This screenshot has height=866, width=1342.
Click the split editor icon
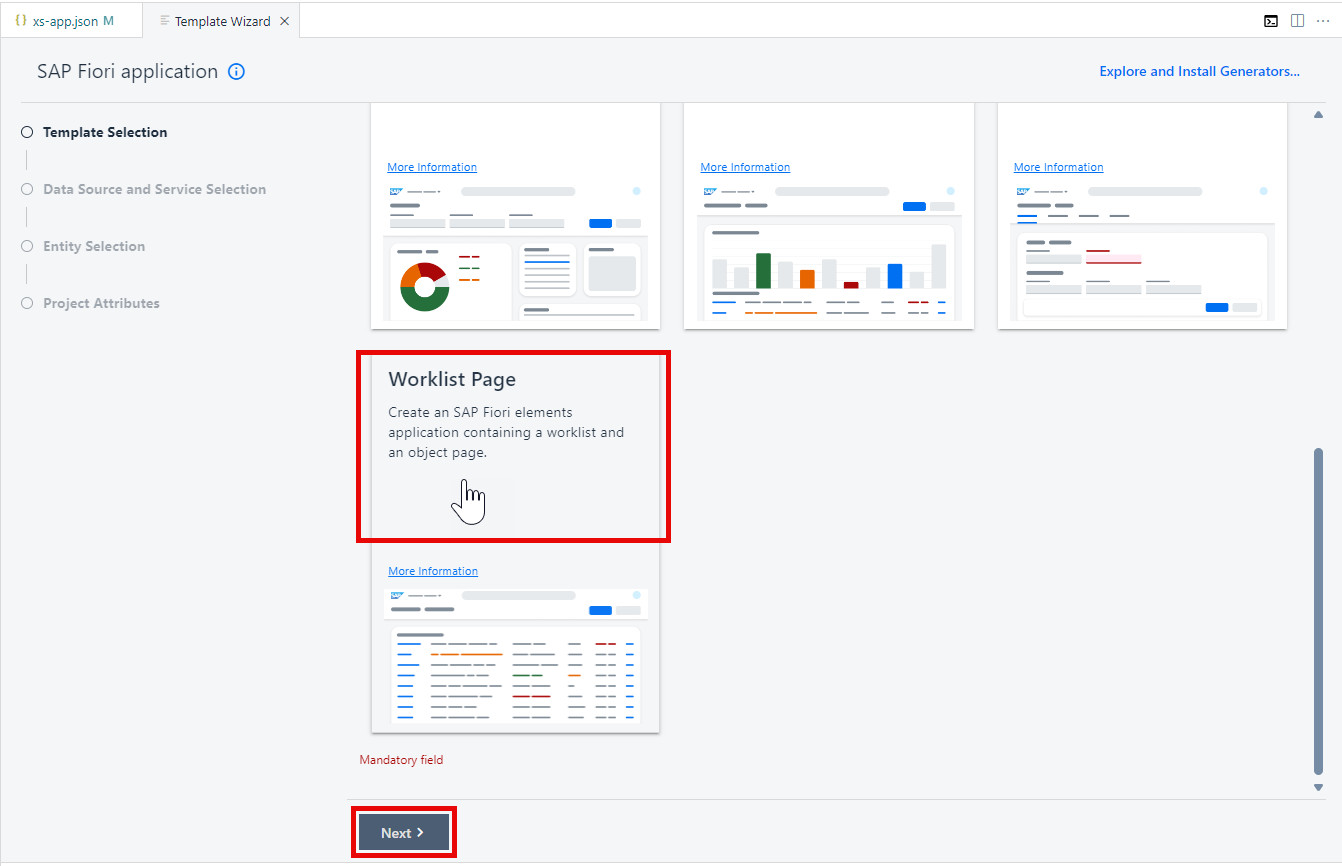[x=1297, y=21]
